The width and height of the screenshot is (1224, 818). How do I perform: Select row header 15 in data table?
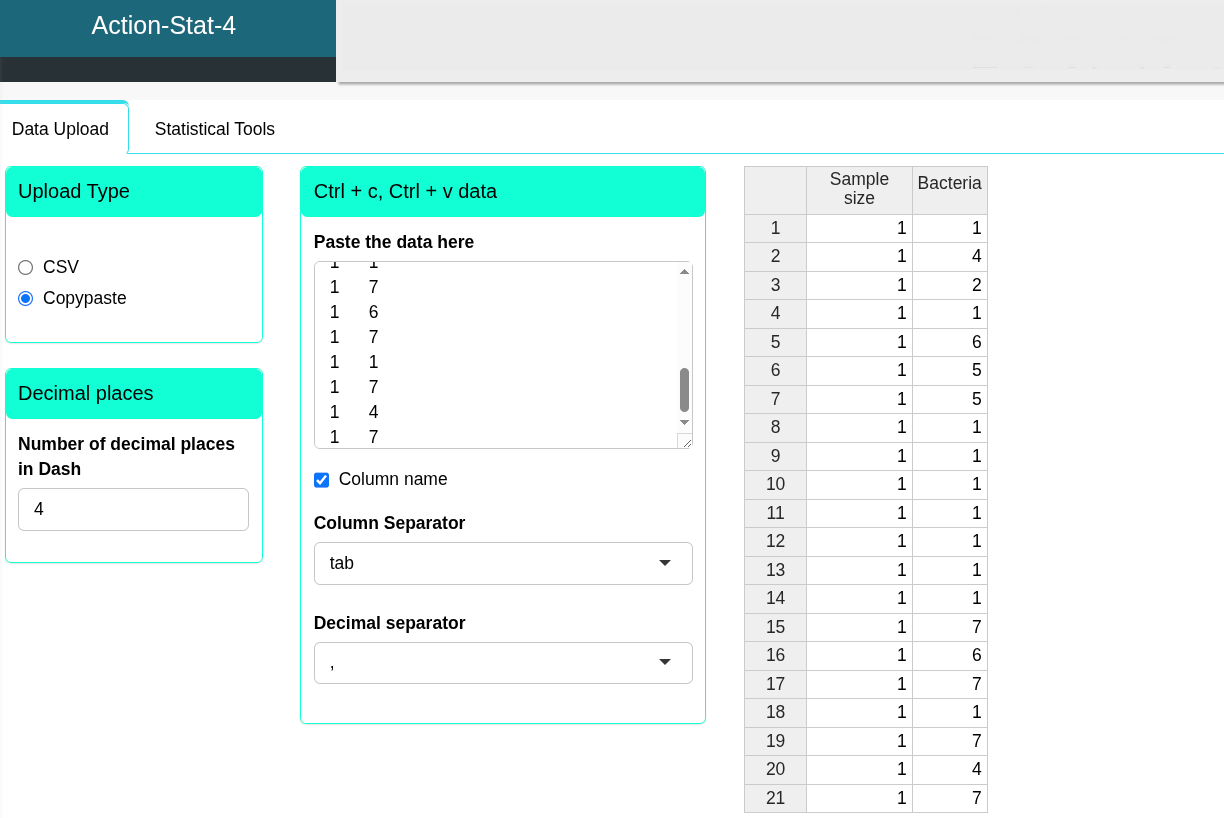(x=775, y=627)
